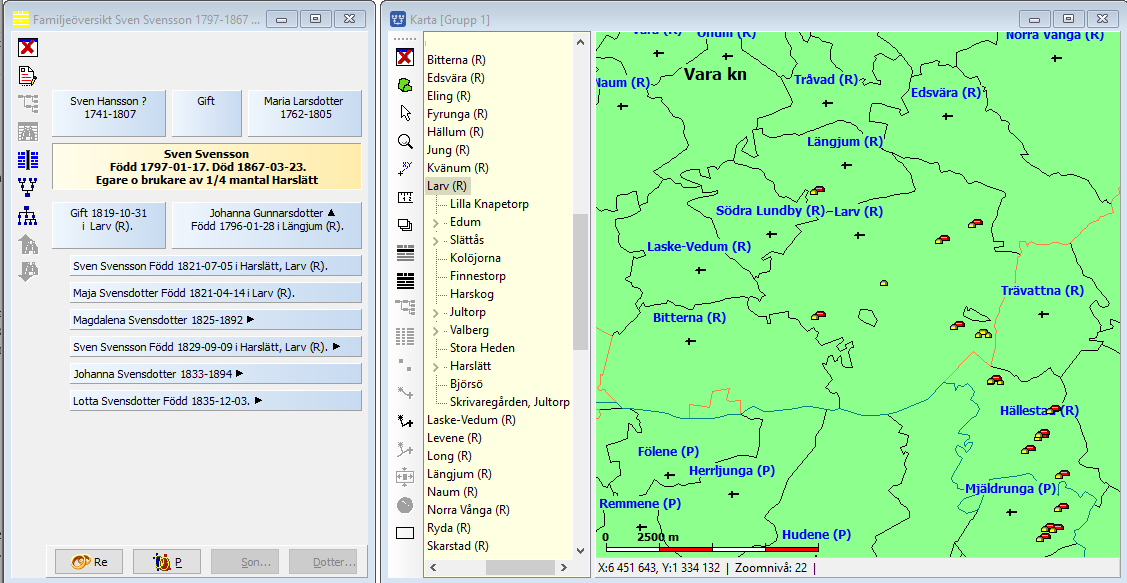Click the greyed grid table icon in Karta
Screen dimensions: 1127x583
coord(405,336)
